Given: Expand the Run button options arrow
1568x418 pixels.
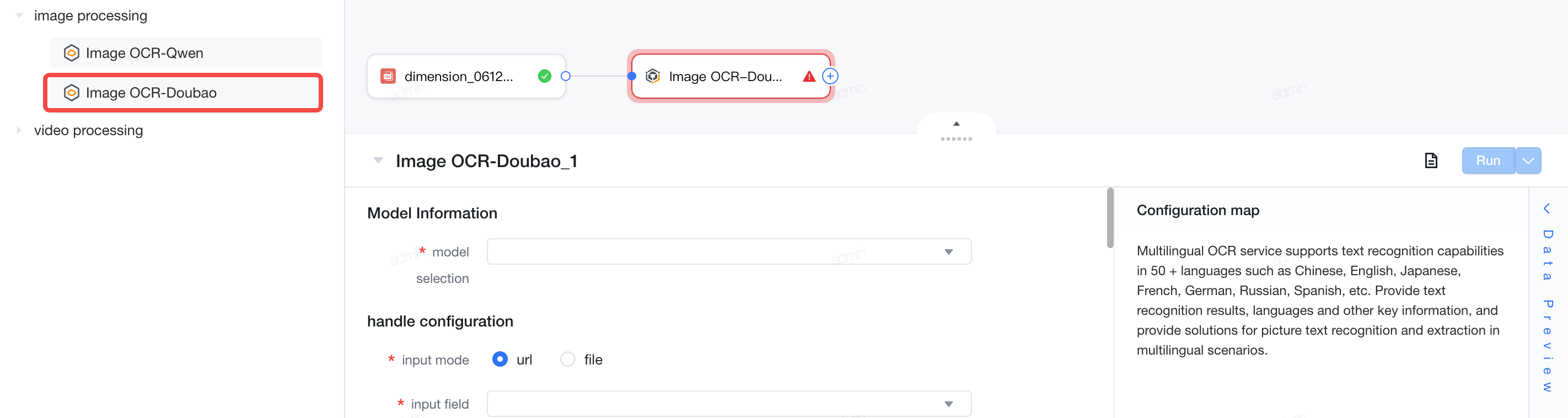Looking at the screenshot, I should click(x=1528, y=160).
